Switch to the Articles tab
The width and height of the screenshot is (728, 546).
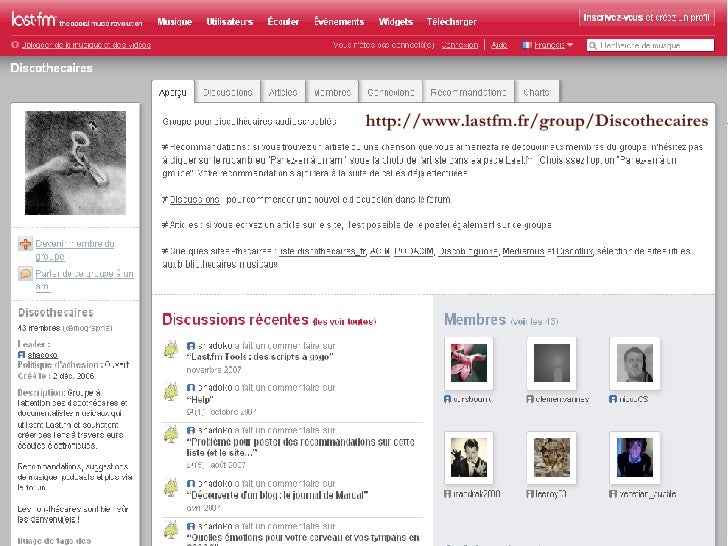click(x=283, y=92)
